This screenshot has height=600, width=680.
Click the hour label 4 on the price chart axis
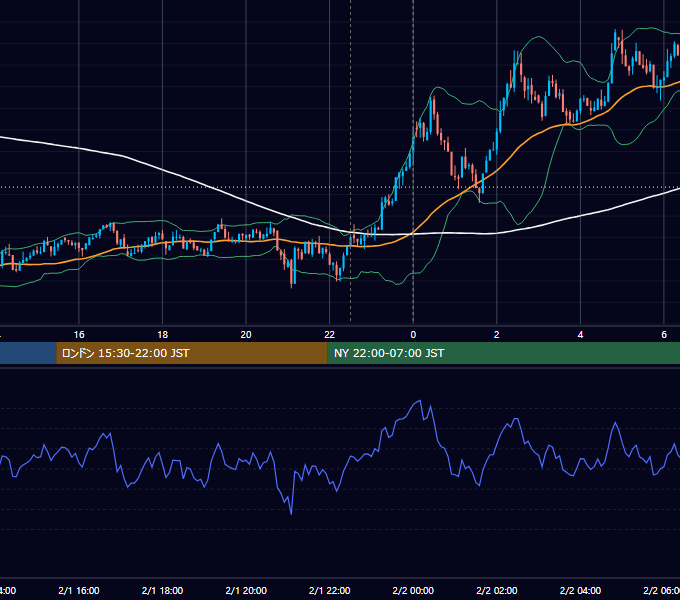click(x=580, y=334)
